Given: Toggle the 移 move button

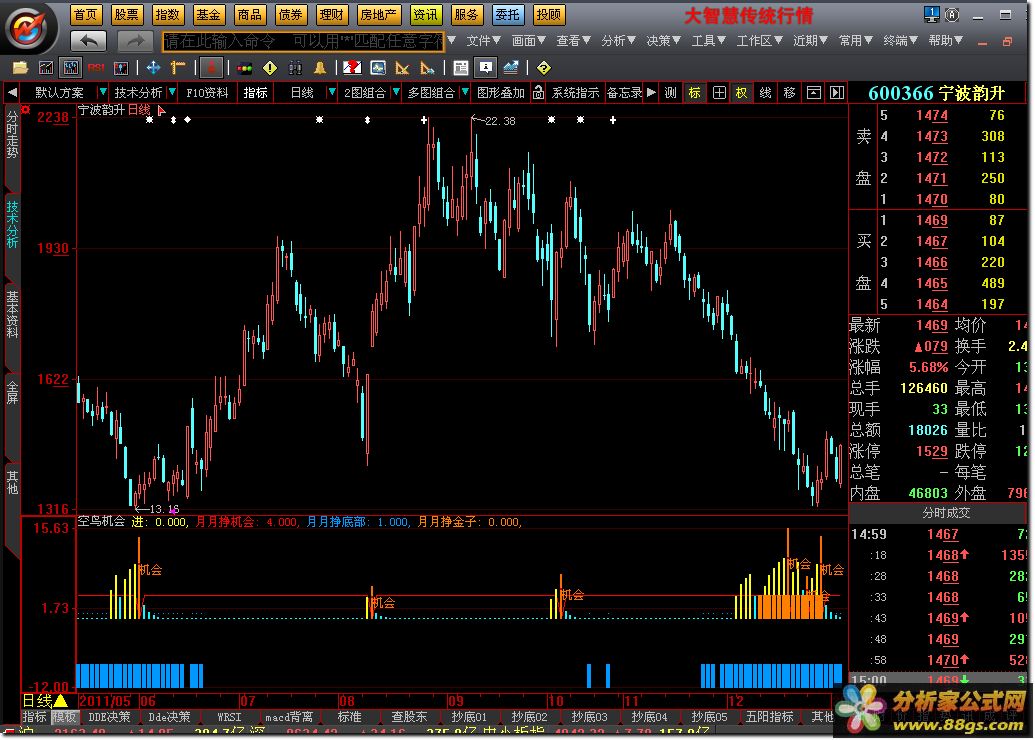Looking at the screenshot, I should tap(789, 92).
